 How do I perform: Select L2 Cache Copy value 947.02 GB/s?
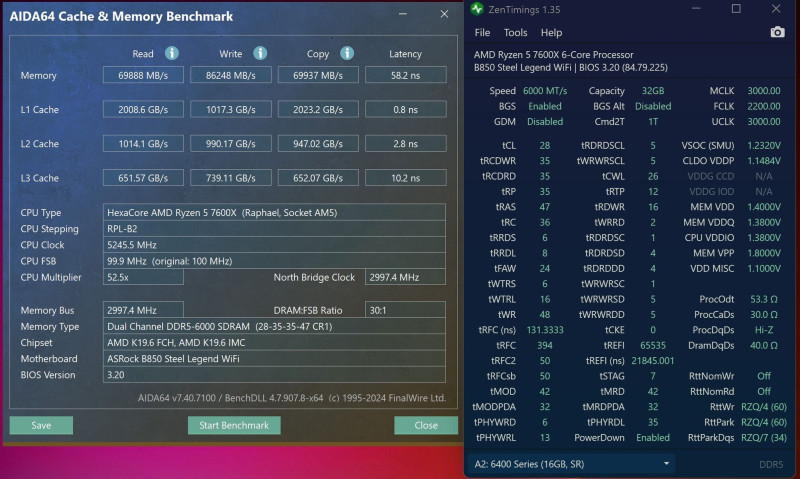[318, 143]
